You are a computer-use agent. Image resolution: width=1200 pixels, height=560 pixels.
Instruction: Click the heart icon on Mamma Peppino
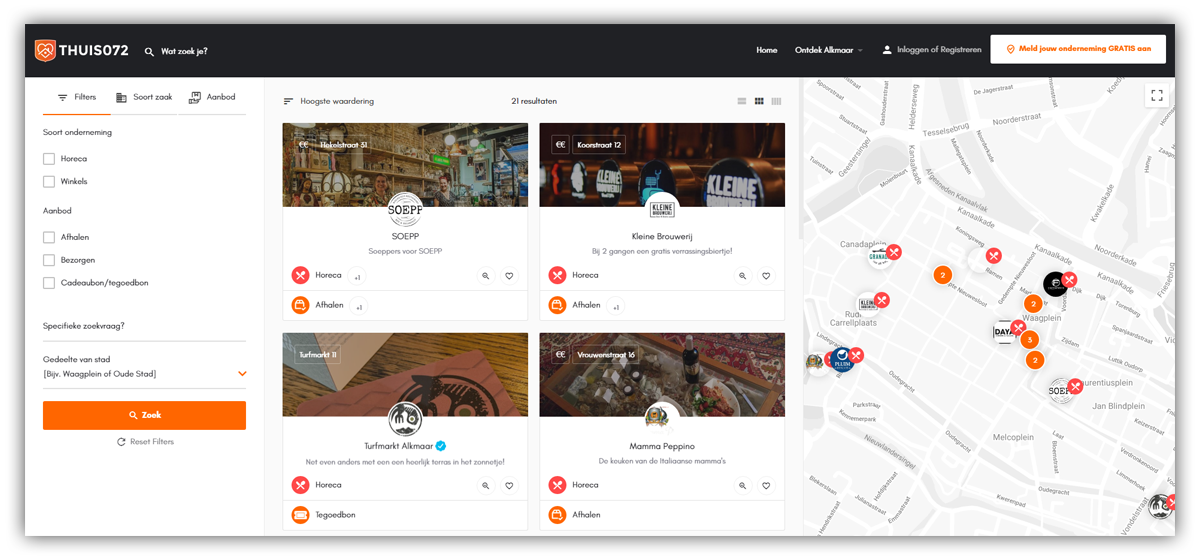pos(766,486)
